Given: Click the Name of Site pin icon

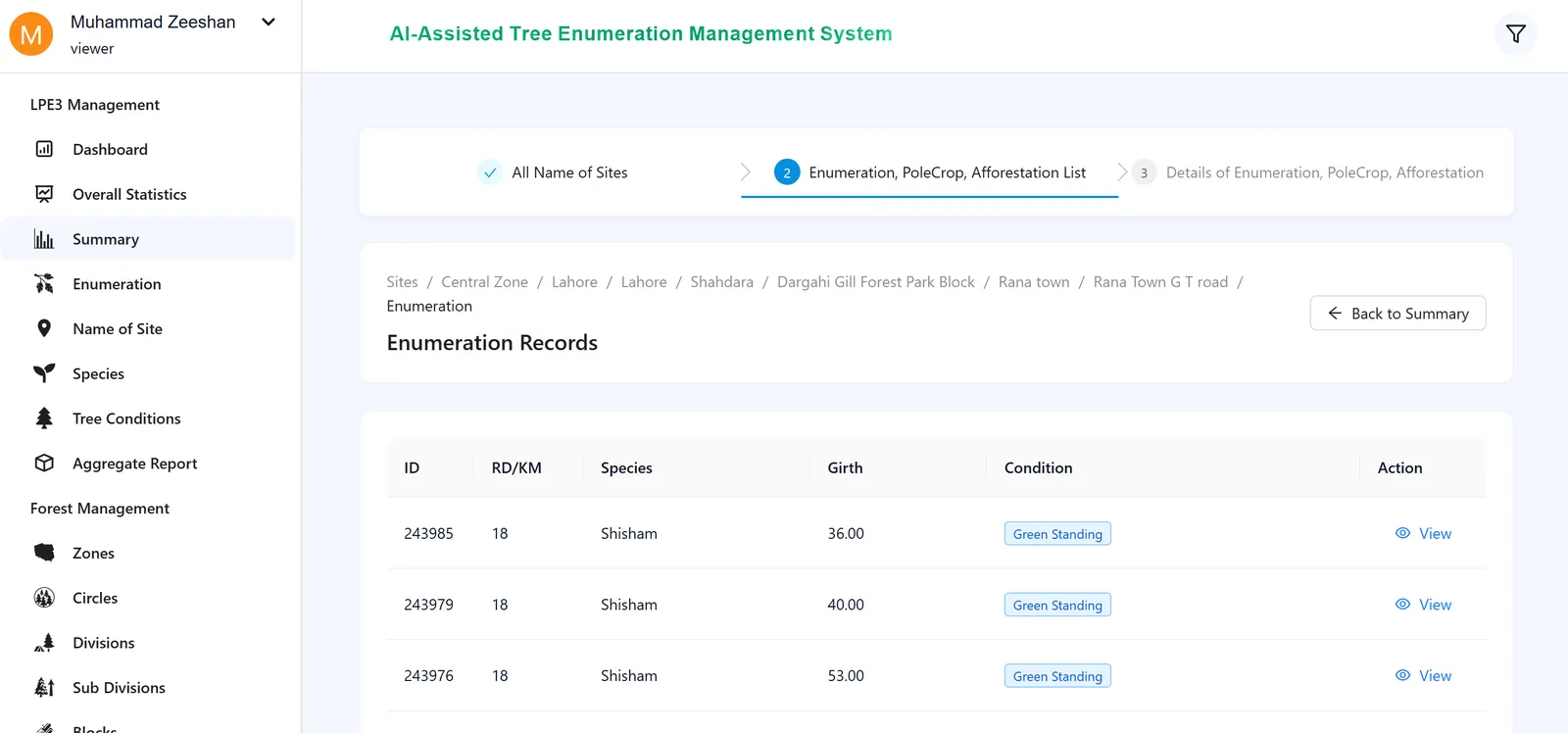Looking at the screenshot, I should pos(44,328).
